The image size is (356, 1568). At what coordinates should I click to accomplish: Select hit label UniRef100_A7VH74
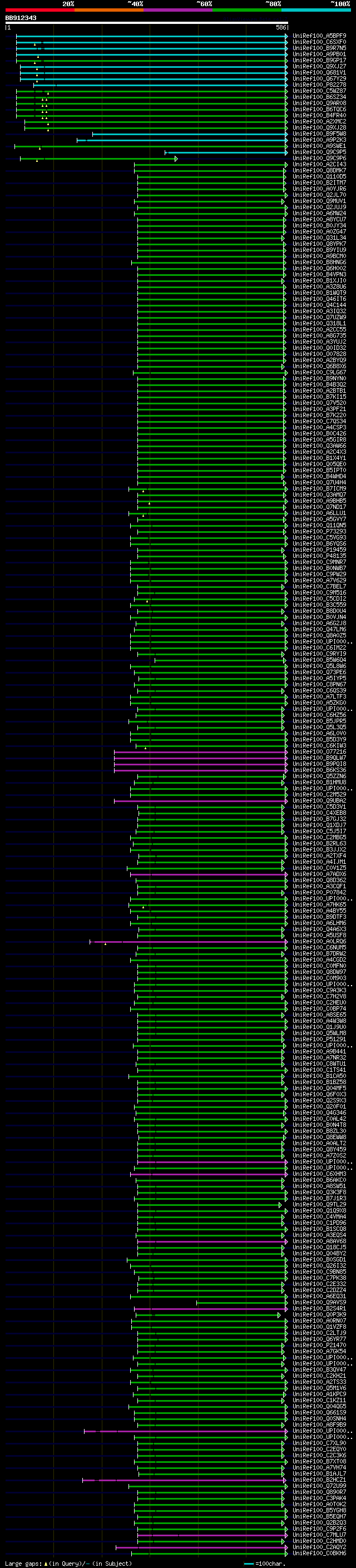pos(319,1467)
